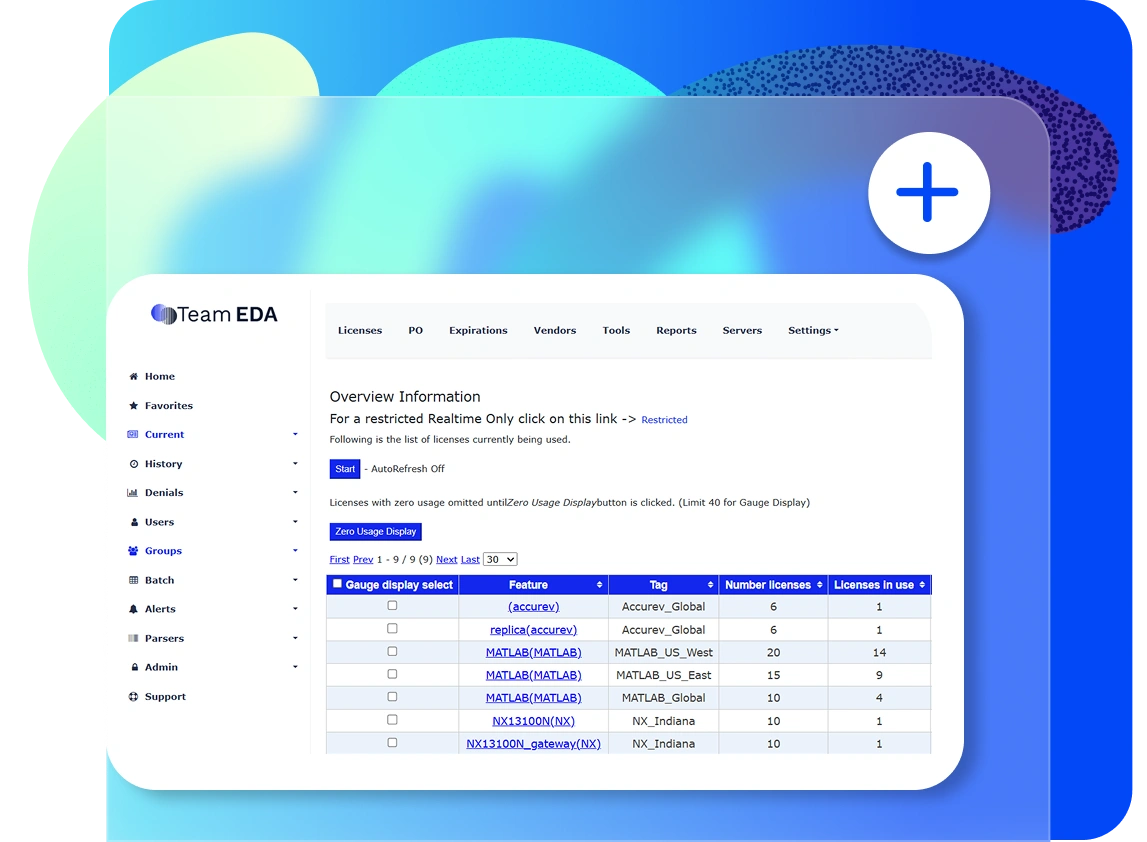This screenshot has width=1147, height=842.
Task: Click the Current monitor icon
Action: click(132, 435)
